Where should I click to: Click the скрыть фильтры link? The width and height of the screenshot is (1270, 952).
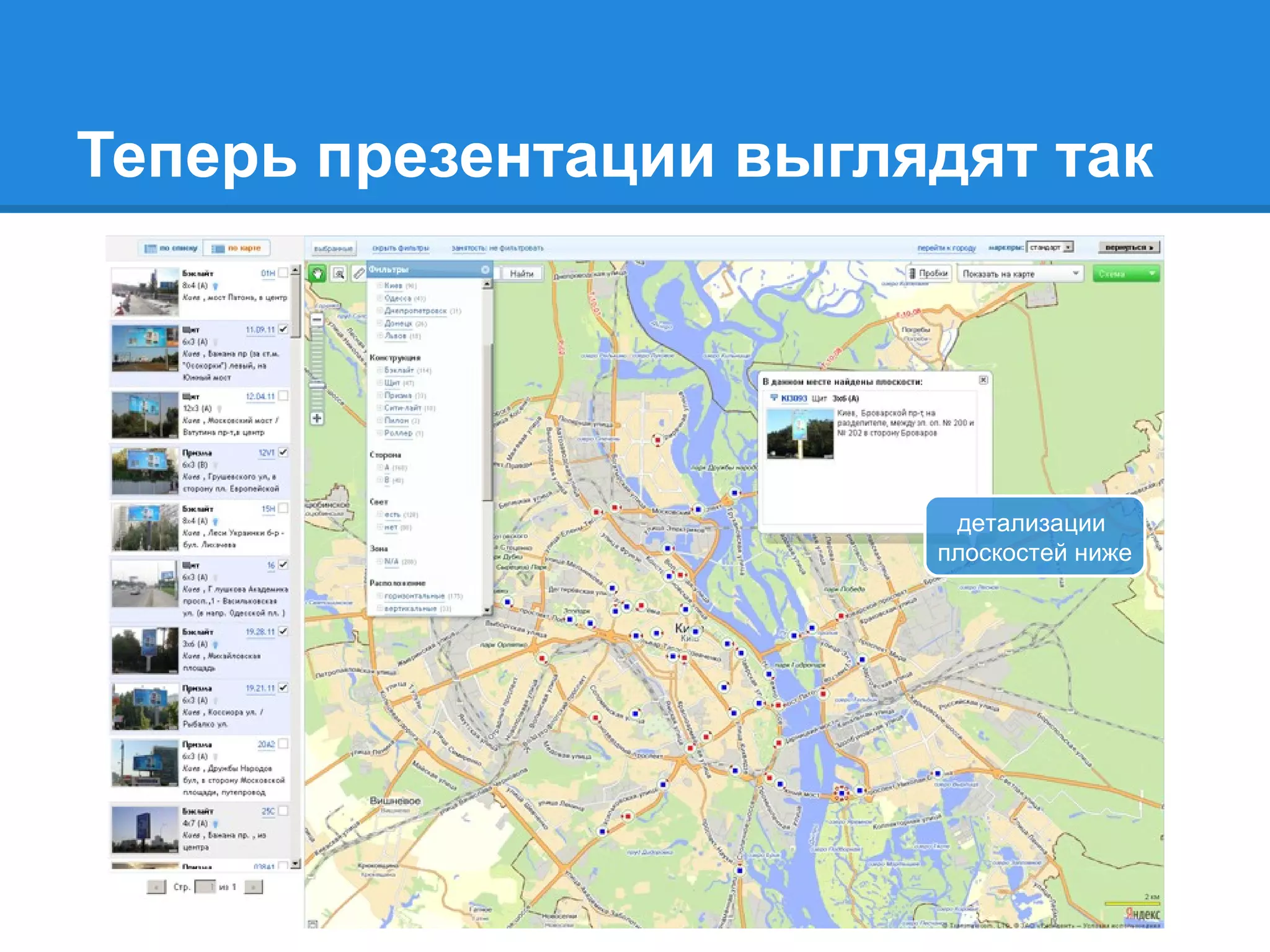coord(401,248)
